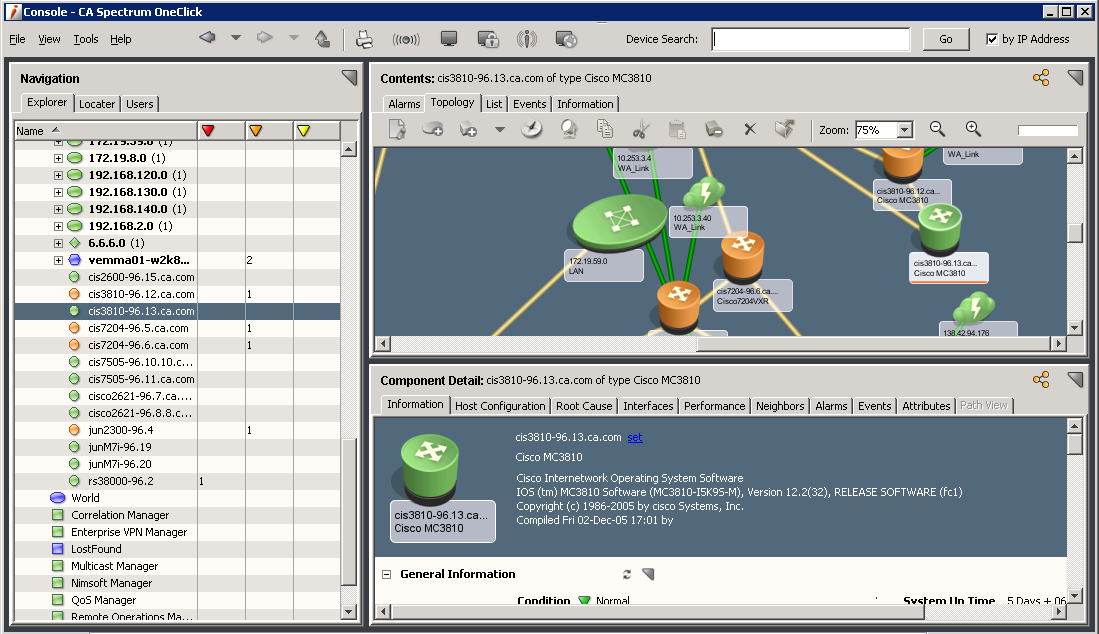Viewport: 1099px width, 634px height.
Task: Click the add container oval-plus icon
Action: pos(432,129)
